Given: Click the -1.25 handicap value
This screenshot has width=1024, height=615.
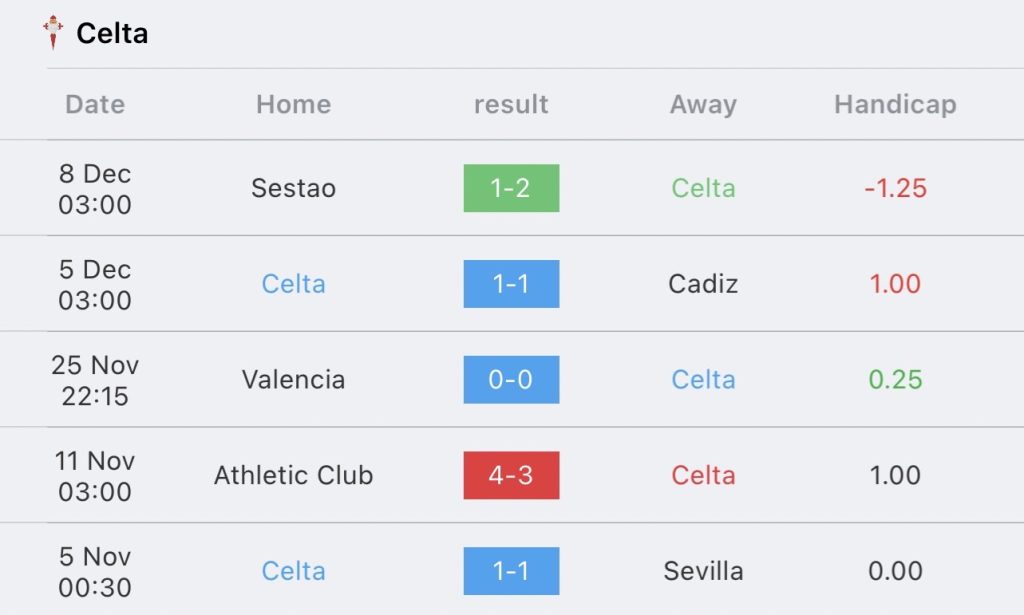Looking at the screenshot, I should coord(895,188).
